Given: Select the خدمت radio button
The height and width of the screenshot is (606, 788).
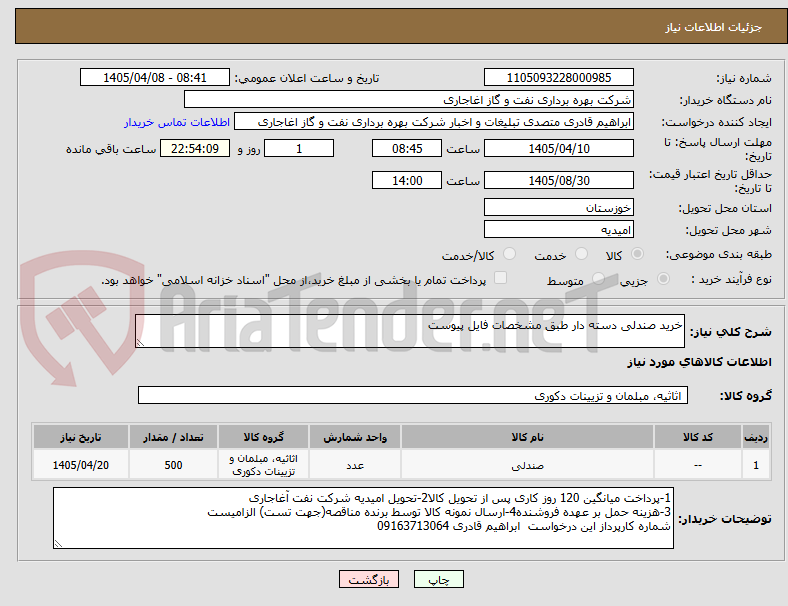Looking at the screenshot, I should coord(581,254).
